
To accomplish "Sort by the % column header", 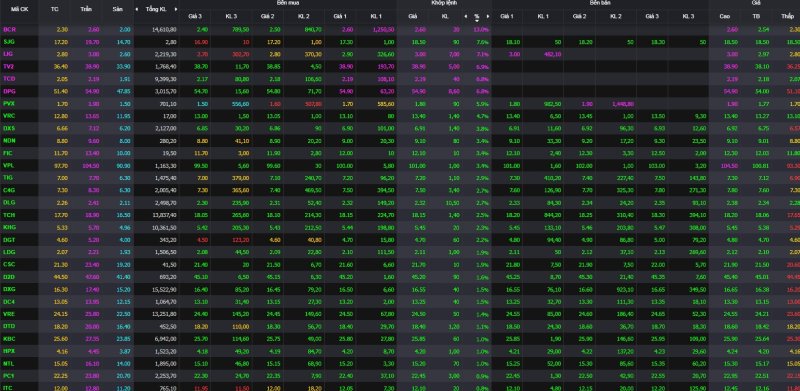I will tap(477, 17).
